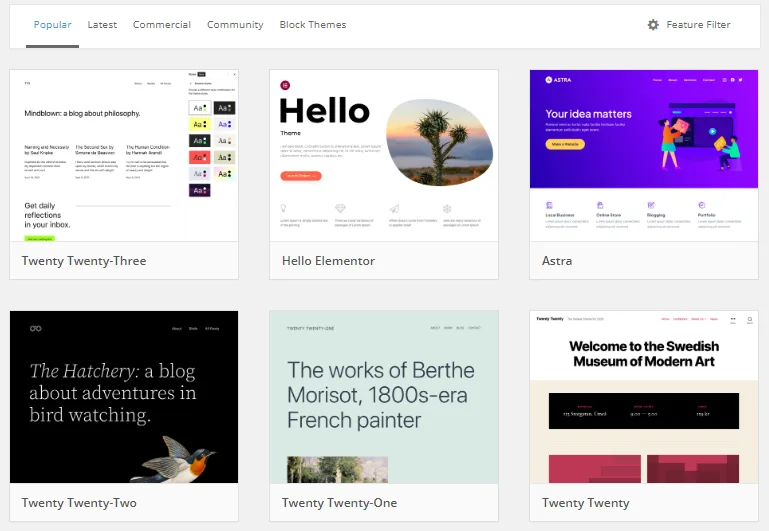Open the Feature Filter link
Image resolution: width=769 pixels, height=531 pixels.
pos(698,25)
